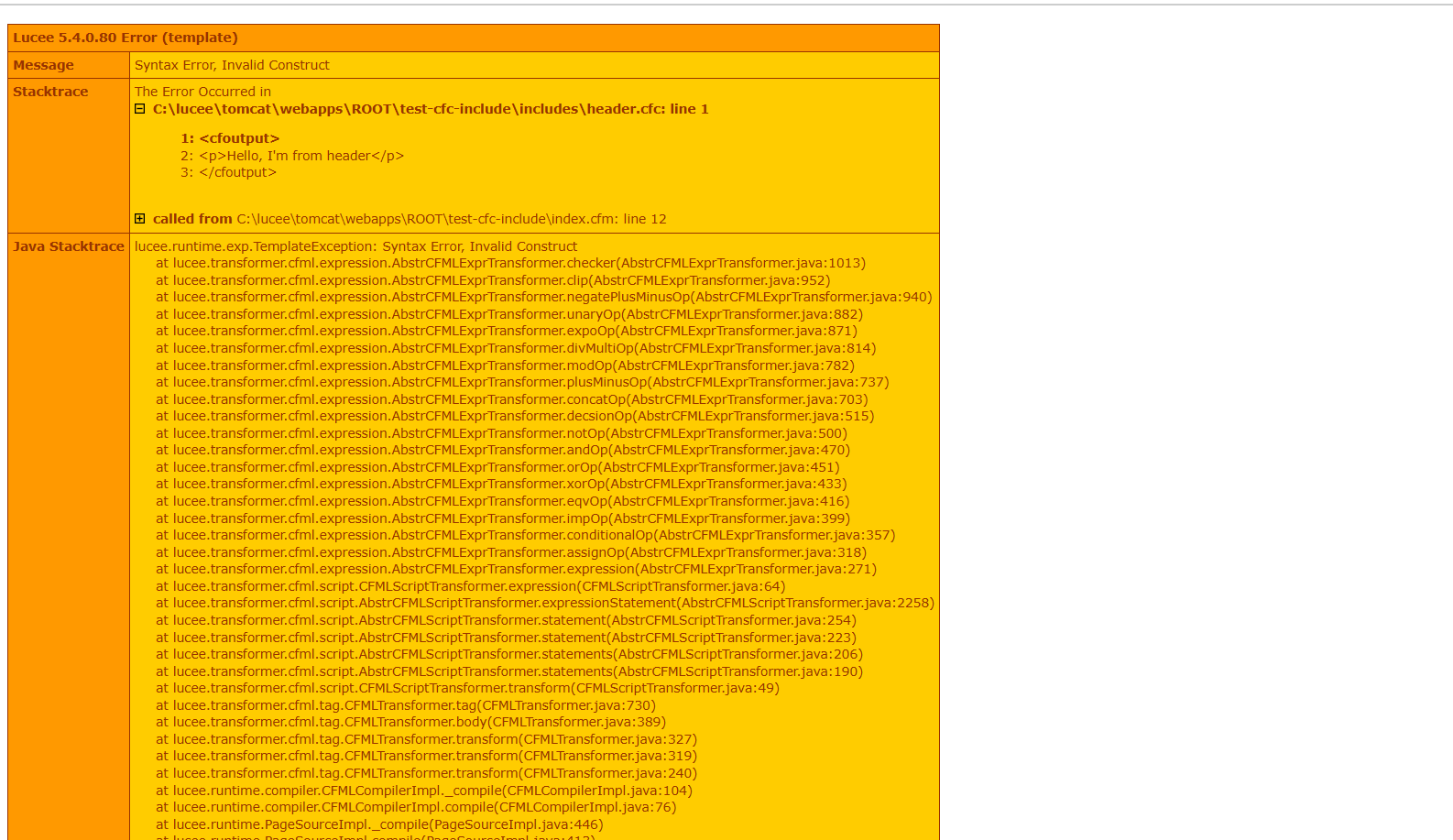Click the 'andOp' stack trace line
Image resolution: width=1453 pixels, height=840 pixels.
click(503, 450)
